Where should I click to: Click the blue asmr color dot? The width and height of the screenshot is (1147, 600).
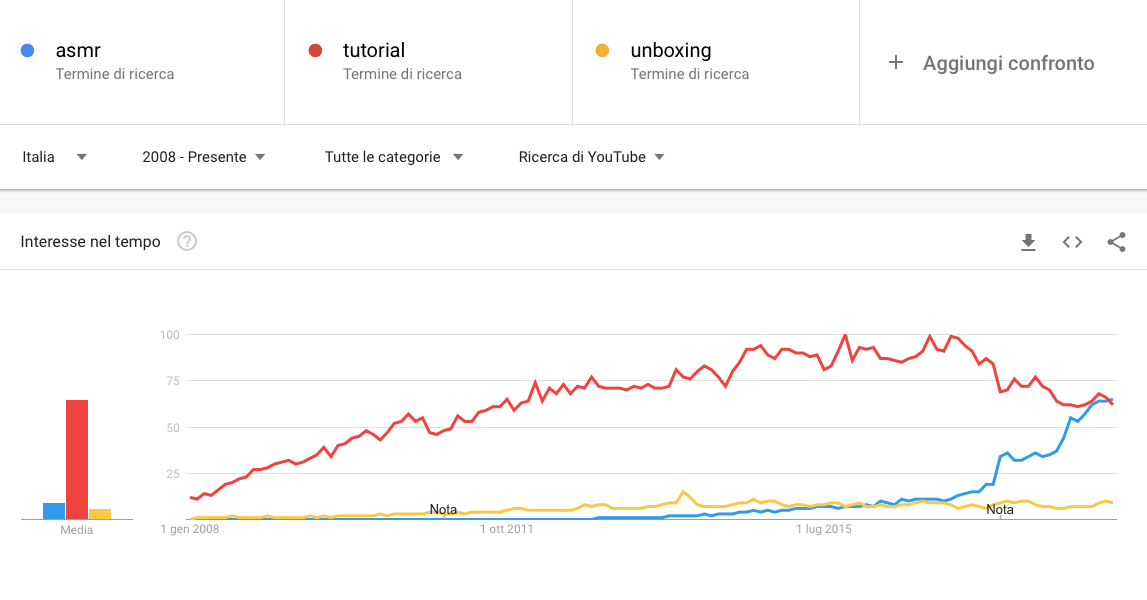[28, 50]
